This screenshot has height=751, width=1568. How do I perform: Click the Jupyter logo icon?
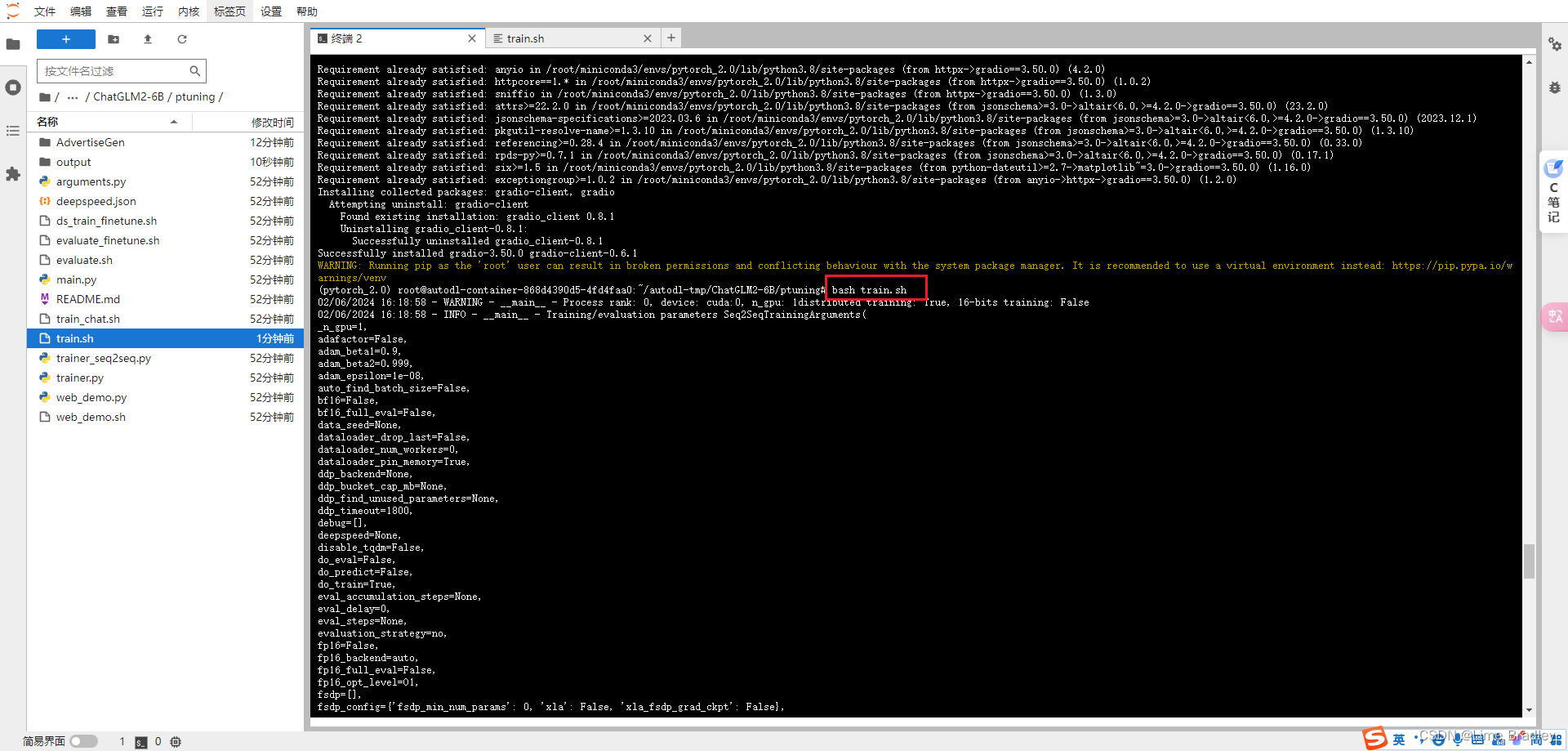(13, 11)
